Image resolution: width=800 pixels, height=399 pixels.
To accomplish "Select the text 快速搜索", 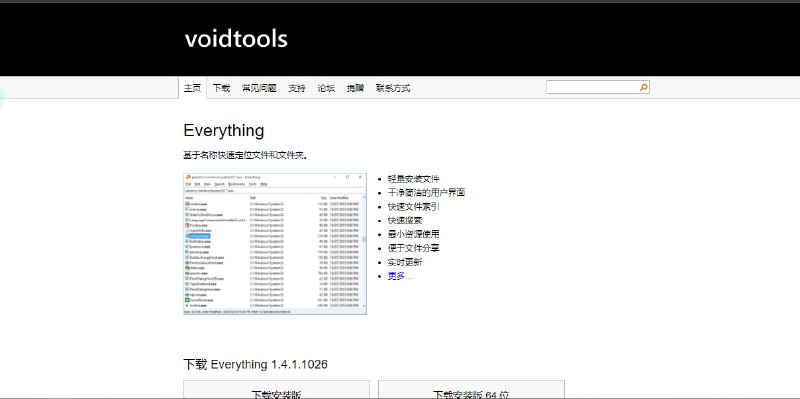I will [x=405, y=220].
